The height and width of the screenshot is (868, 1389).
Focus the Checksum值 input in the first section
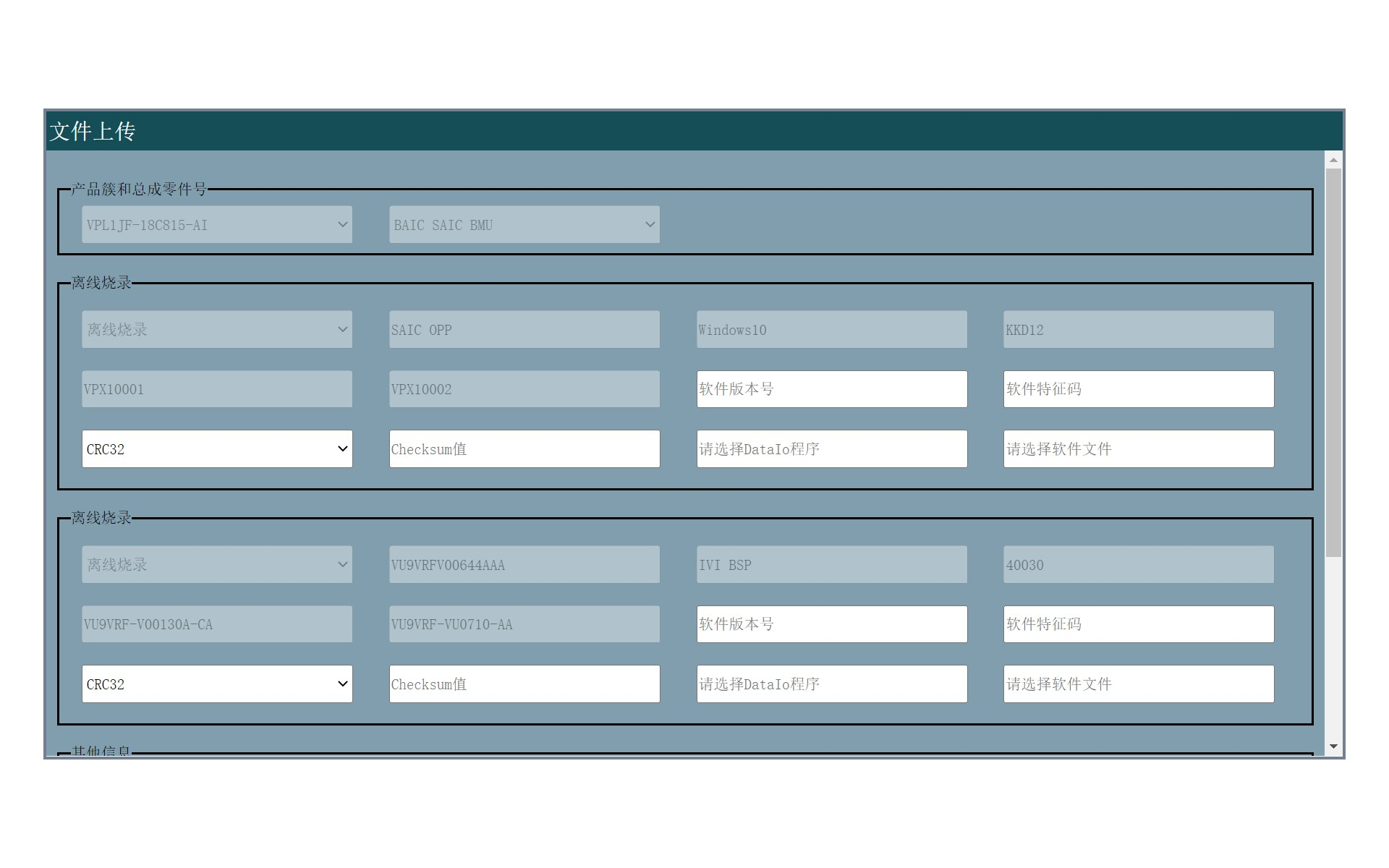coord(524,448)
